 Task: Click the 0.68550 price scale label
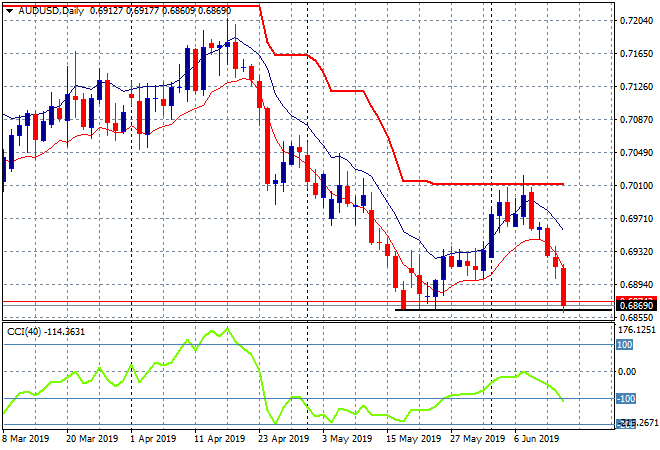(636, 317)
